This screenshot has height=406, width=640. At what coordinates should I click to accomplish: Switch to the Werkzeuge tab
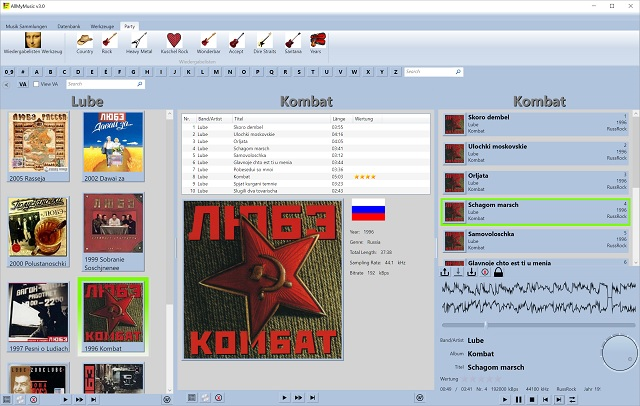102,26
